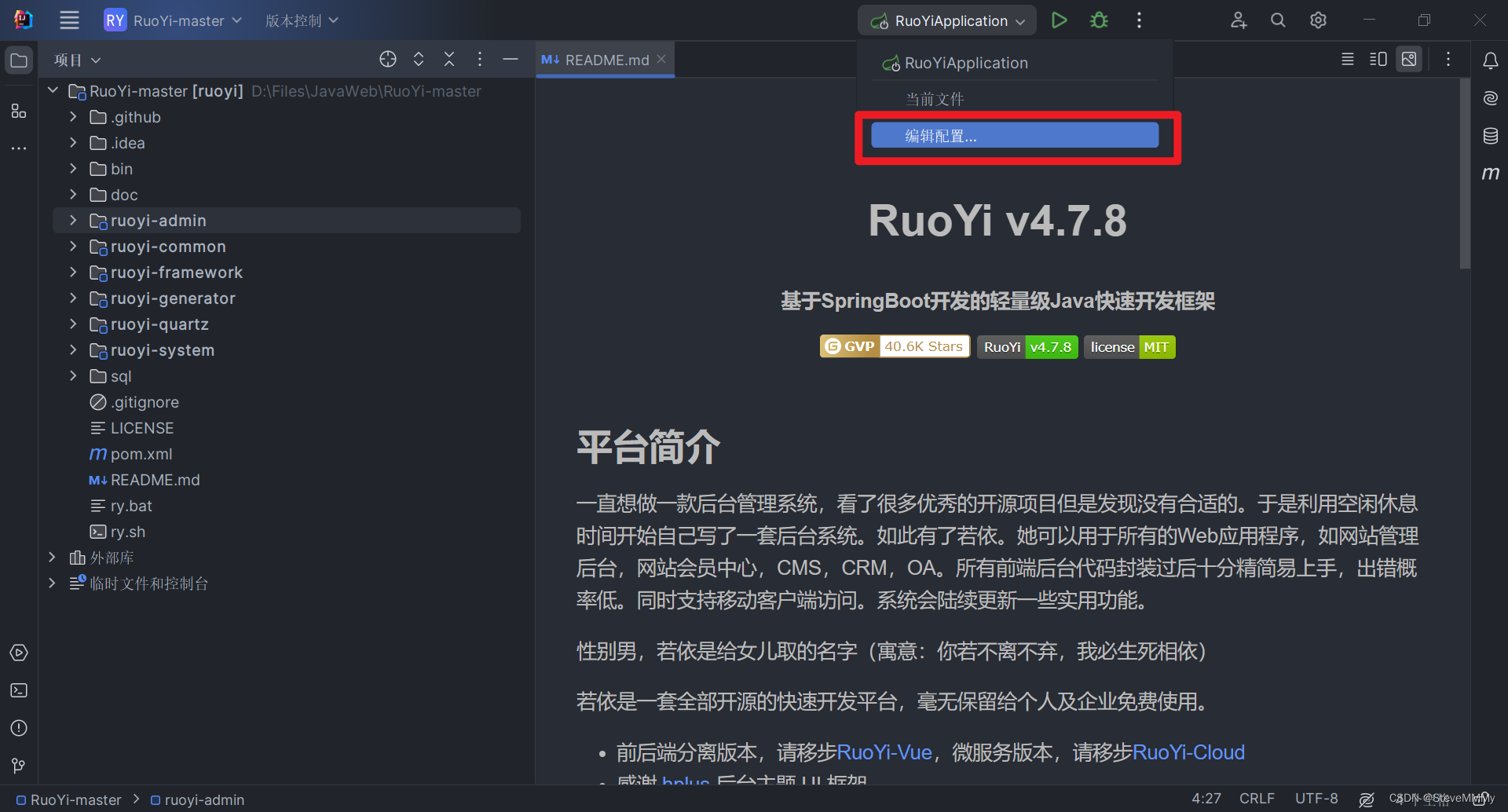This screenshot has width=1508, height=812.
Task: Click 4:27 caret position indicator
Action: coord(1206,798)
